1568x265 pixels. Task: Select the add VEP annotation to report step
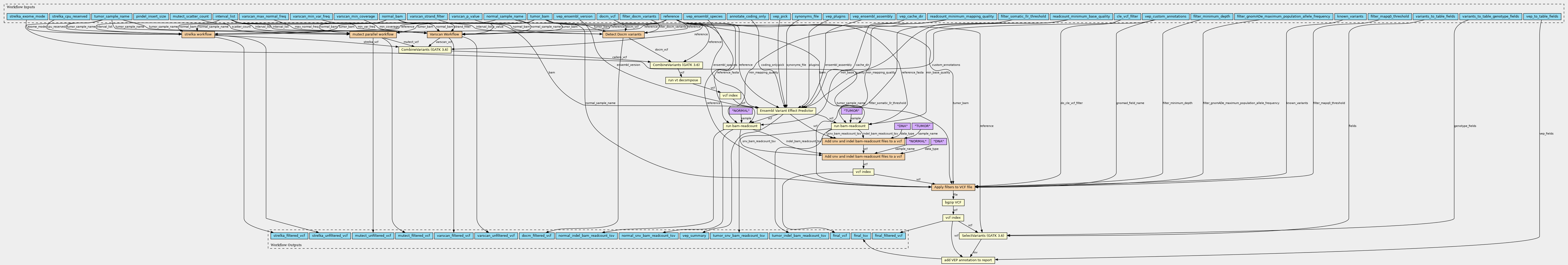click(968, 260)
